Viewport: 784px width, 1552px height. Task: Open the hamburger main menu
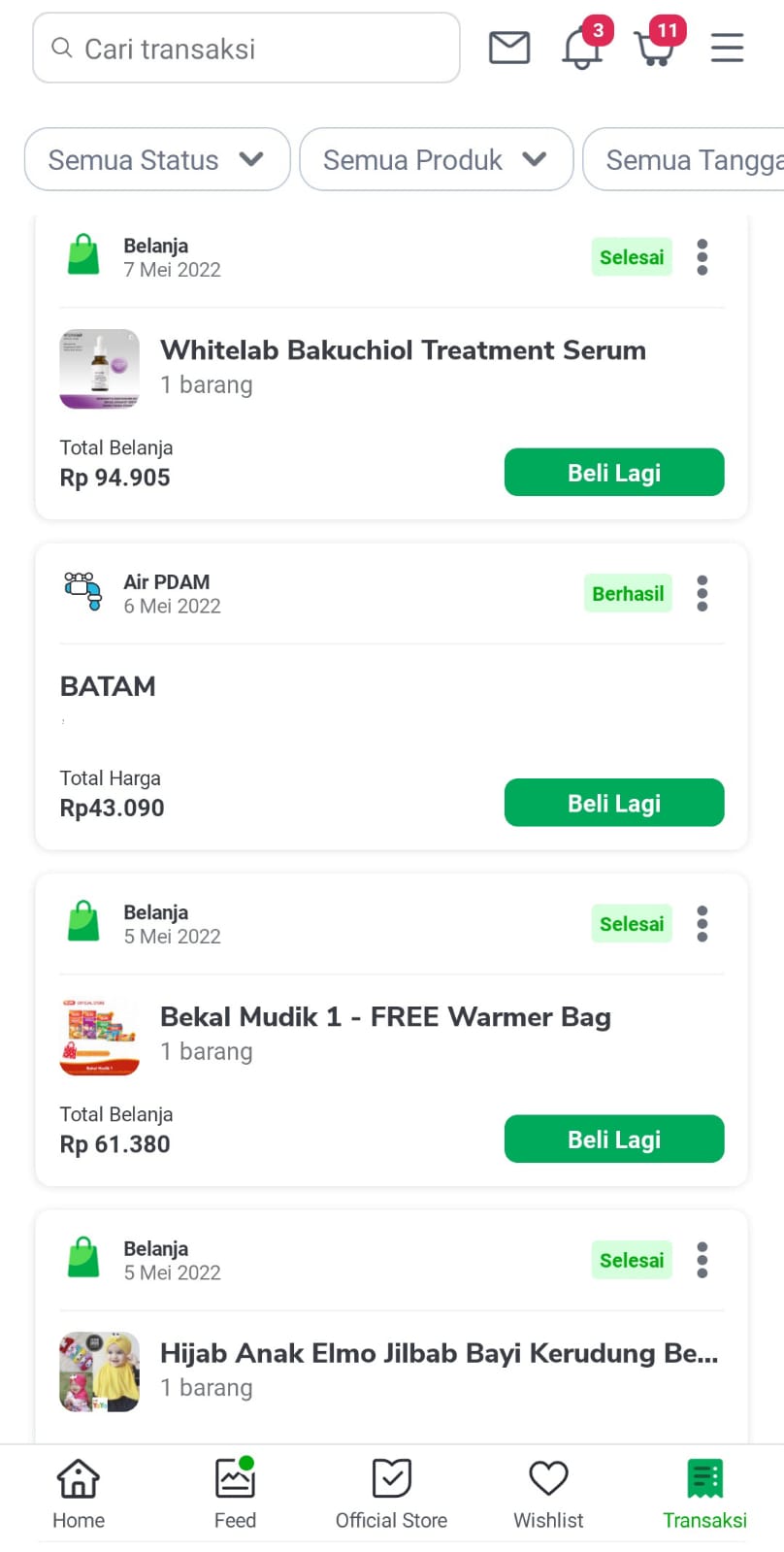(727, 48)
